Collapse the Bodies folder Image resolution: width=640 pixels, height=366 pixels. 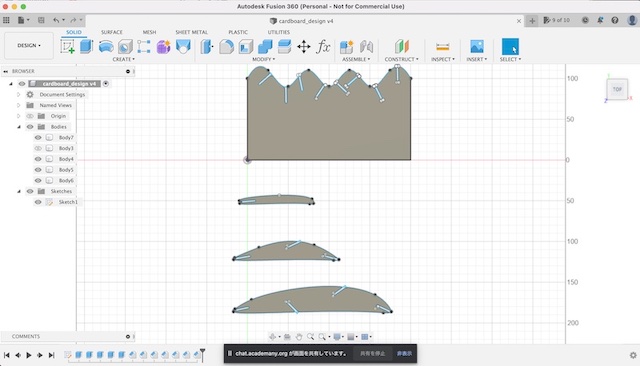click(x=18, y=127)
